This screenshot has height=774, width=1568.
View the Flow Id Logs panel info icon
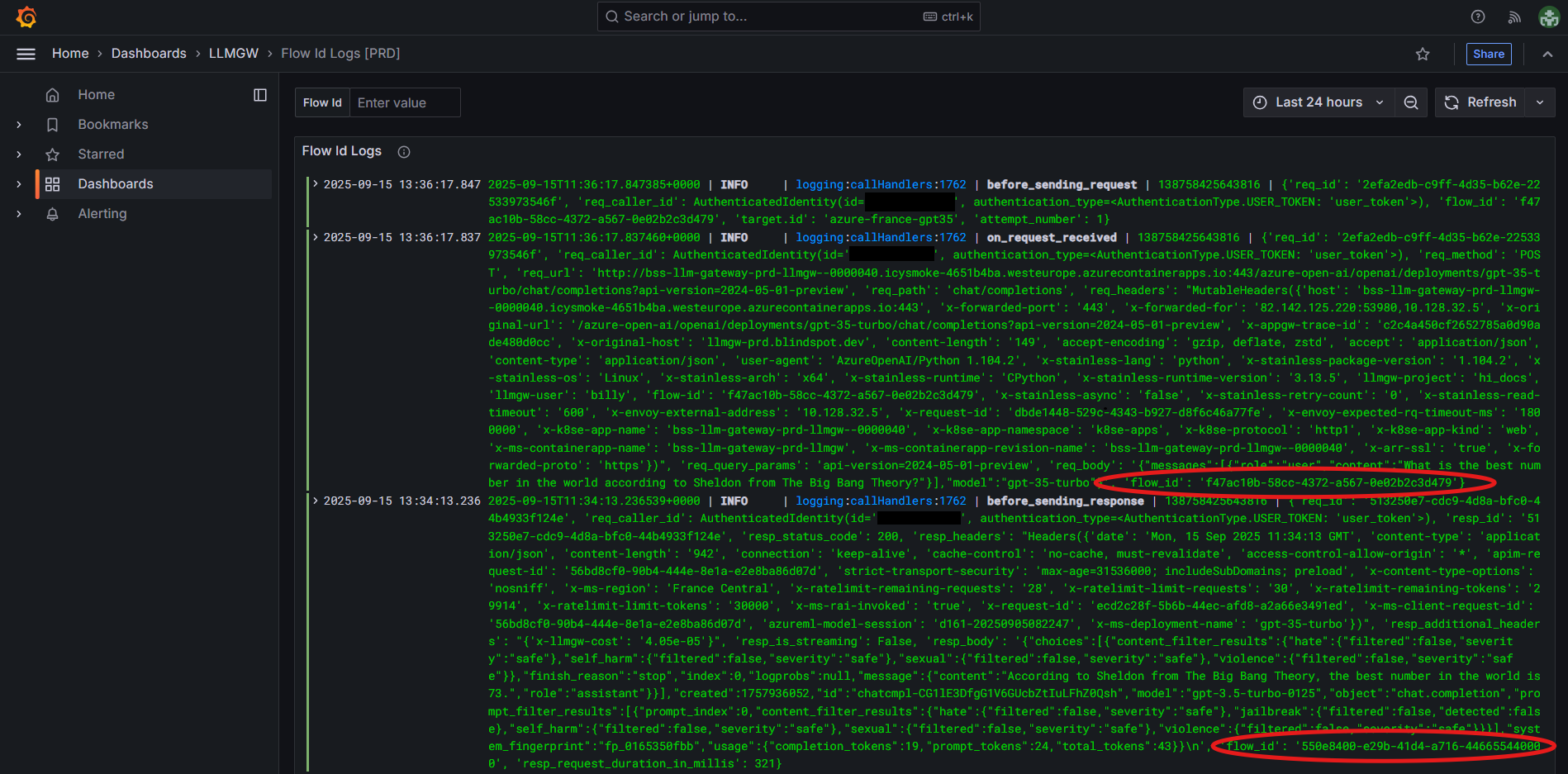click(402, 151)
